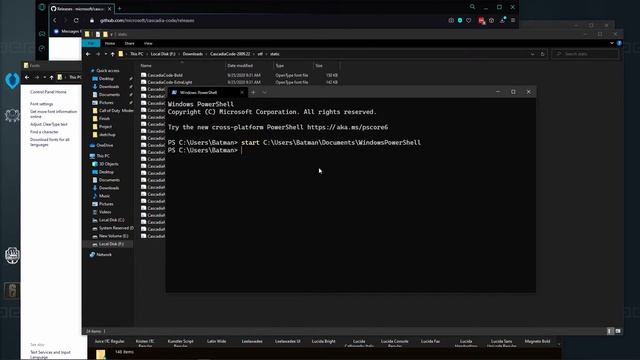Open Explorer help icon
Image resolution: width=640 pixels, height=360 pixels.
(x=619, y=43)
